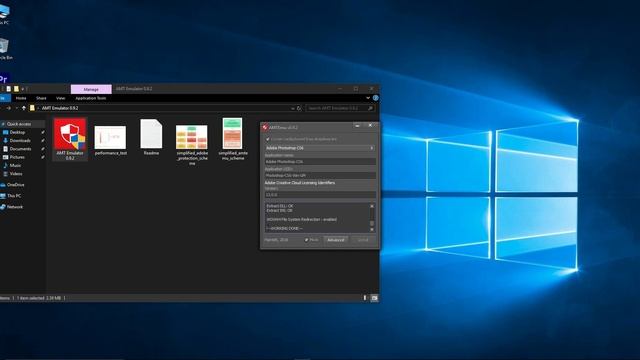Switch to the Manage ribbon tab
Screen dimensions: 640x360
[91, 89]
